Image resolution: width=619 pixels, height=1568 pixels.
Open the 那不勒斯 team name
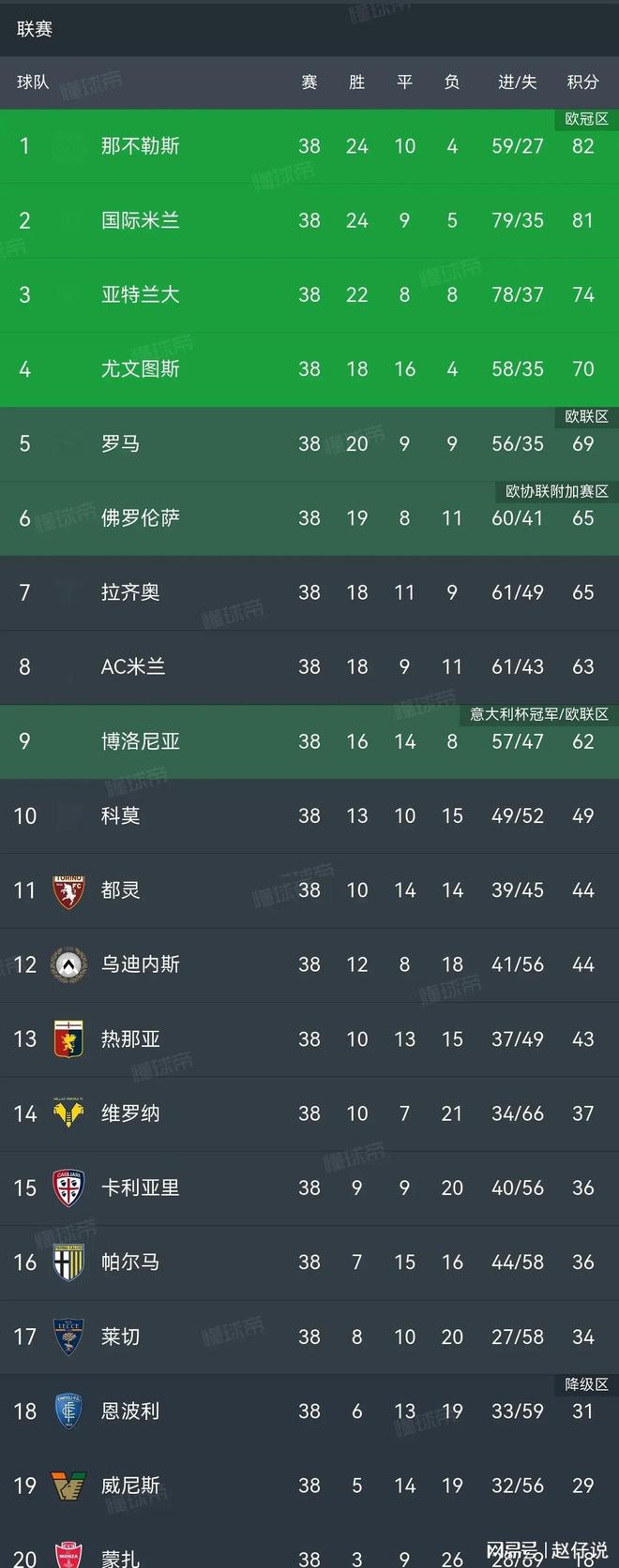pos(141,146)
